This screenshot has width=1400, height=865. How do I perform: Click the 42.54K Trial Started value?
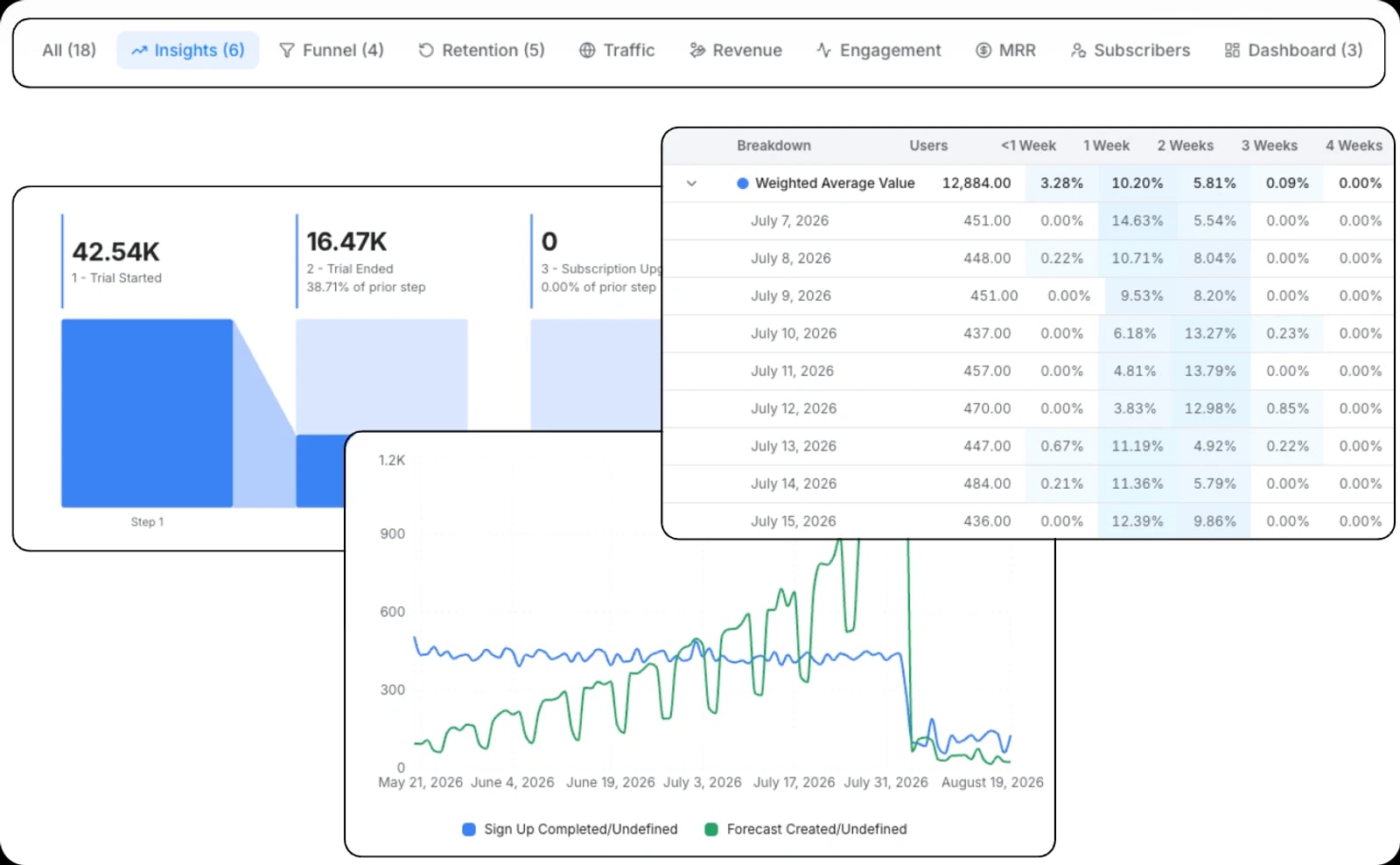click(x=115, y=252)
